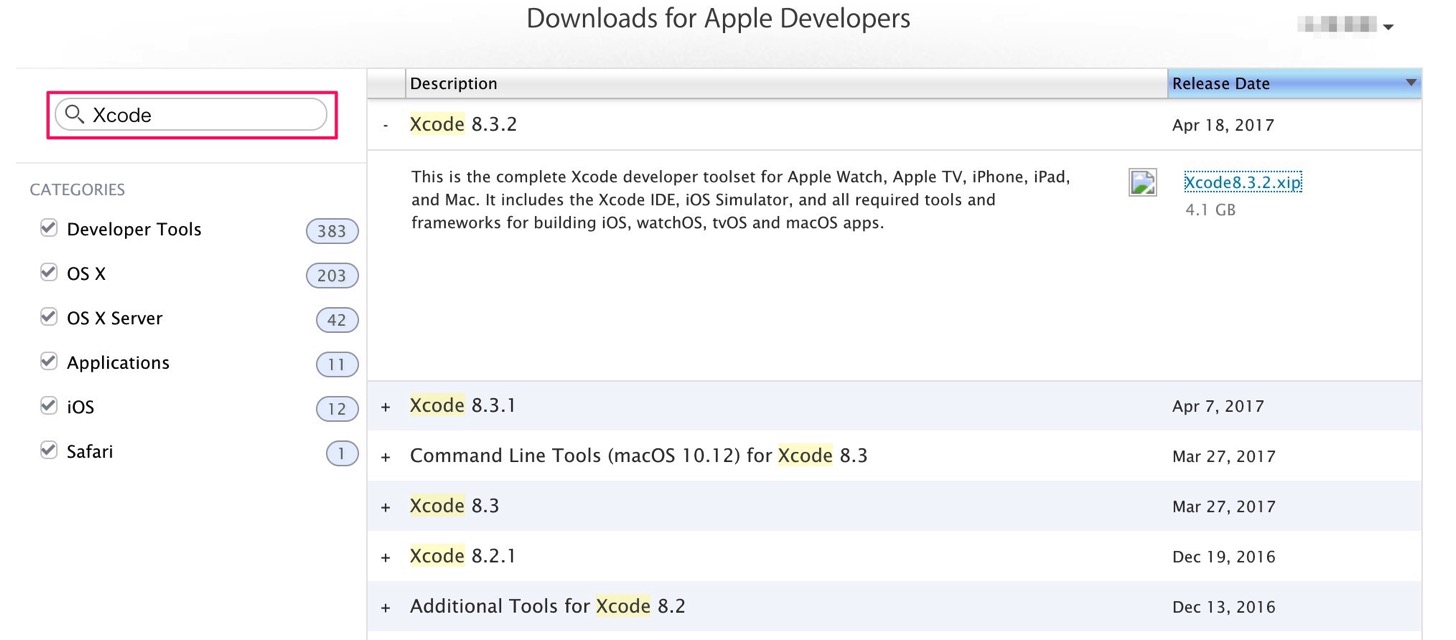Click the Release Date sort arrow

point(1411,83)
